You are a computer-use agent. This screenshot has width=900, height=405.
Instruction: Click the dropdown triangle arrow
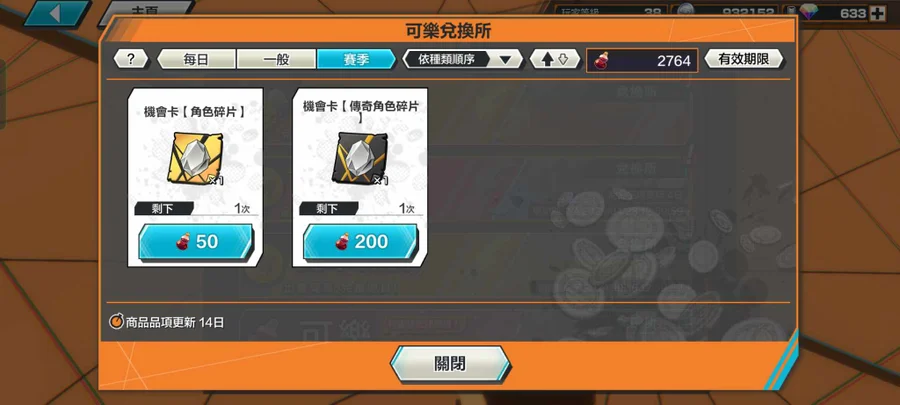pos(506,60)
